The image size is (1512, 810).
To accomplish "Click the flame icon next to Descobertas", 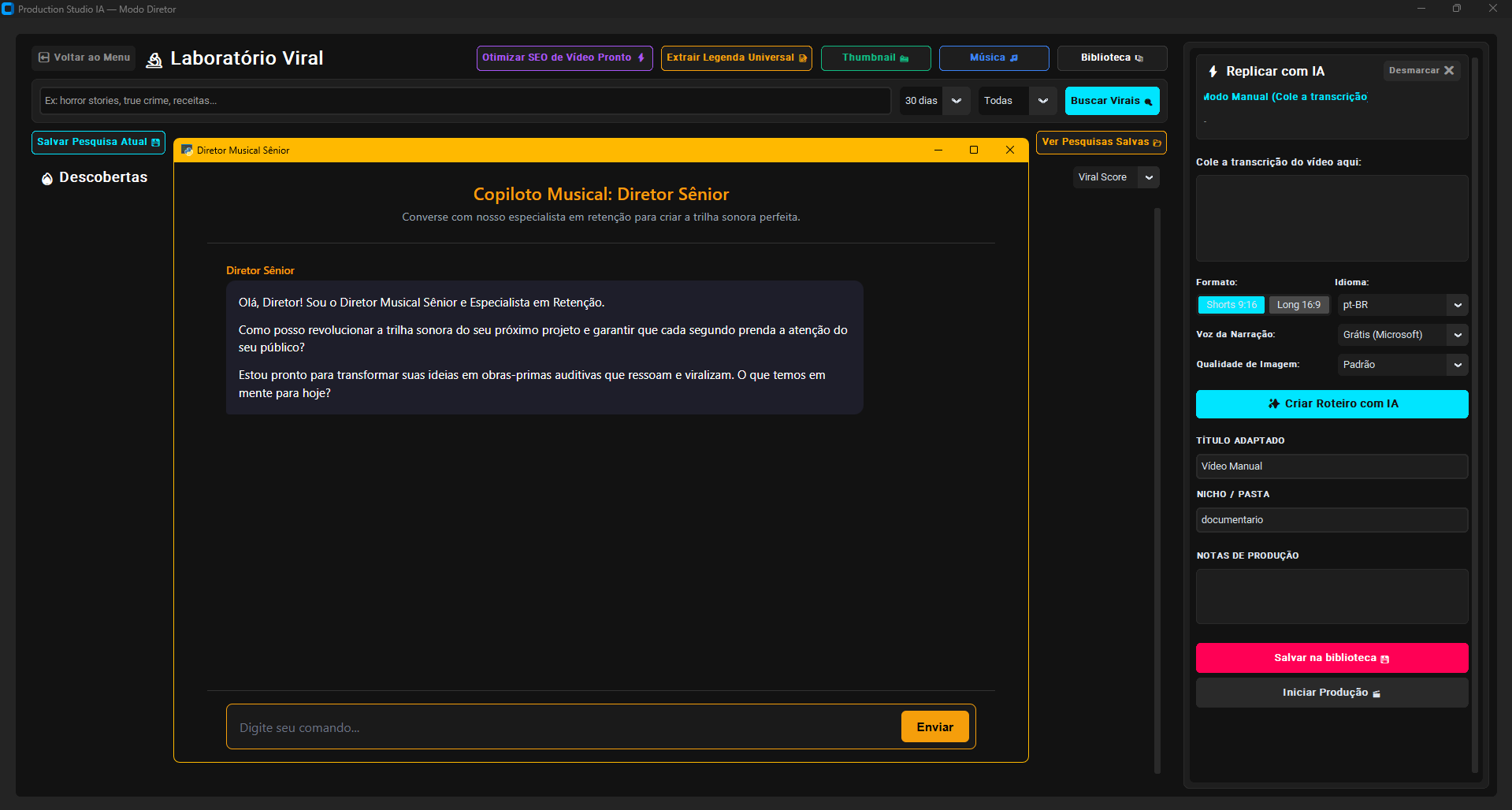I will tap(47, 179).
